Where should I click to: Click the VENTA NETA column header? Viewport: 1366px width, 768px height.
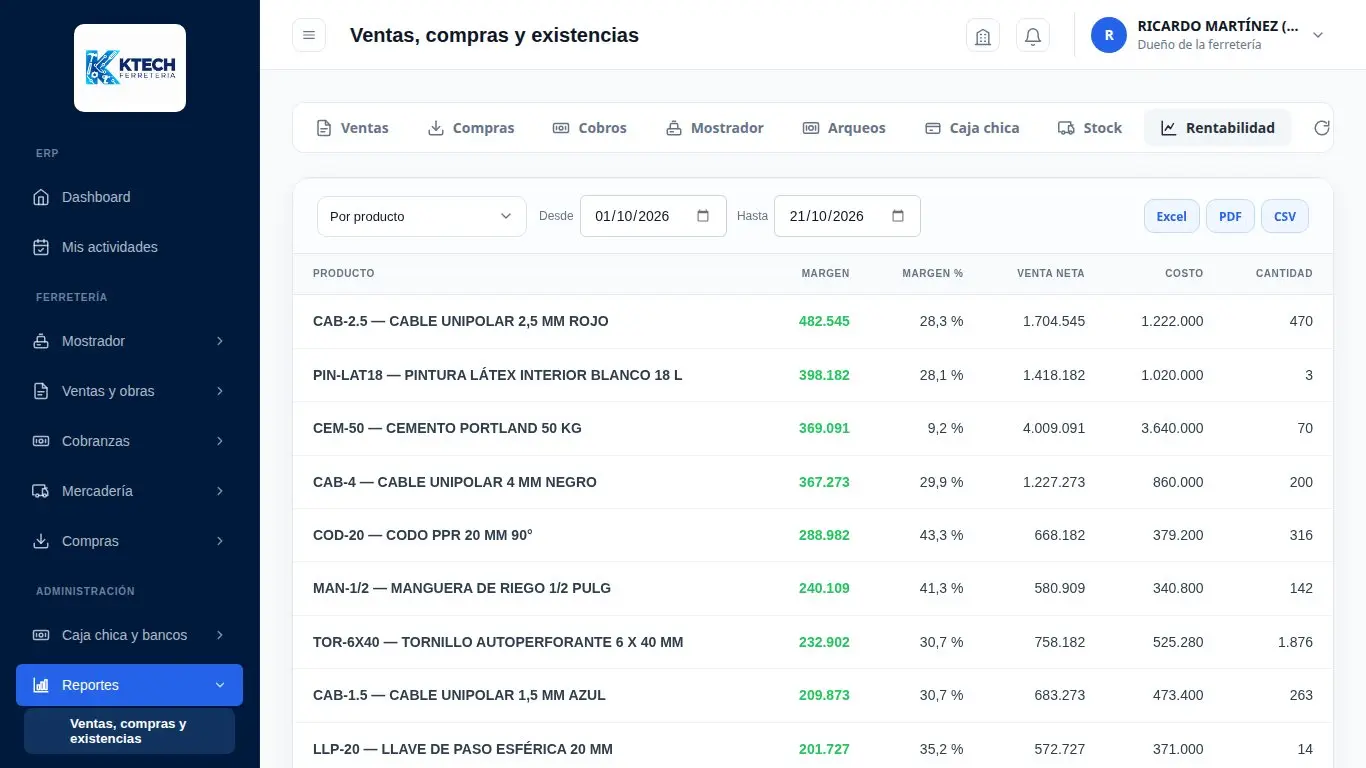click(1050, 273)
